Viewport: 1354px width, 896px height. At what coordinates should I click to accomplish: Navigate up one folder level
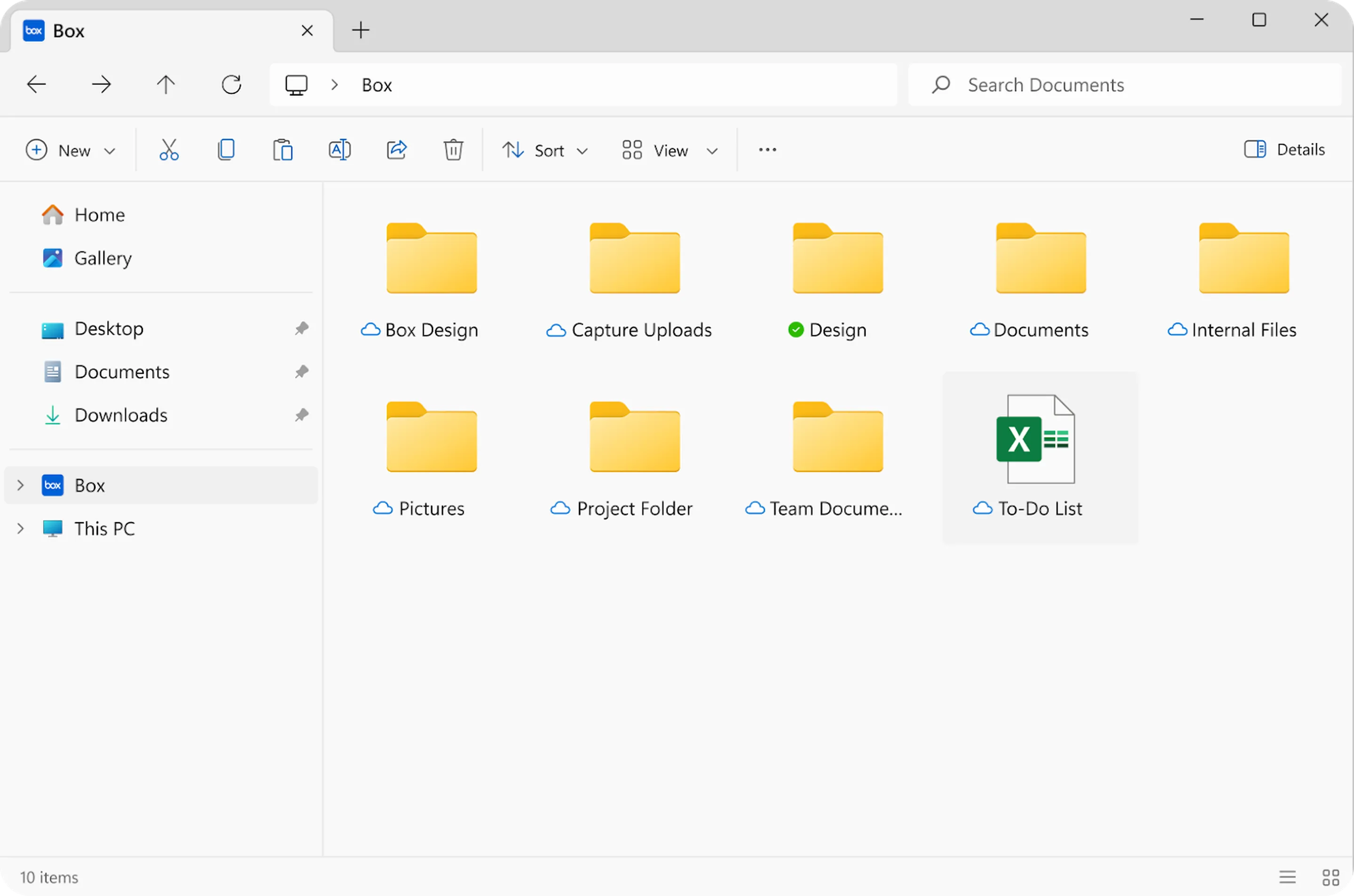tap(166, 85)
